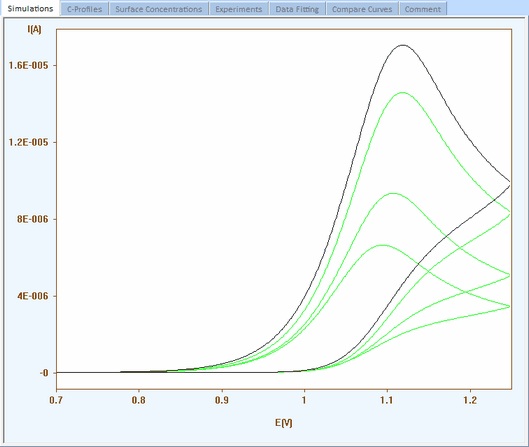
Task: Click the peak of the black curve
Action: pyautogui.click(x=403, y=45)
